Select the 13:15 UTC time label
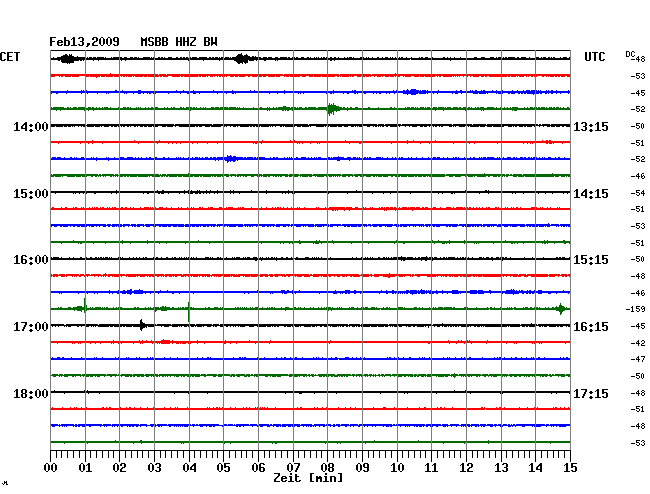The height and width of the screenshot is (494, 650). 591,127
